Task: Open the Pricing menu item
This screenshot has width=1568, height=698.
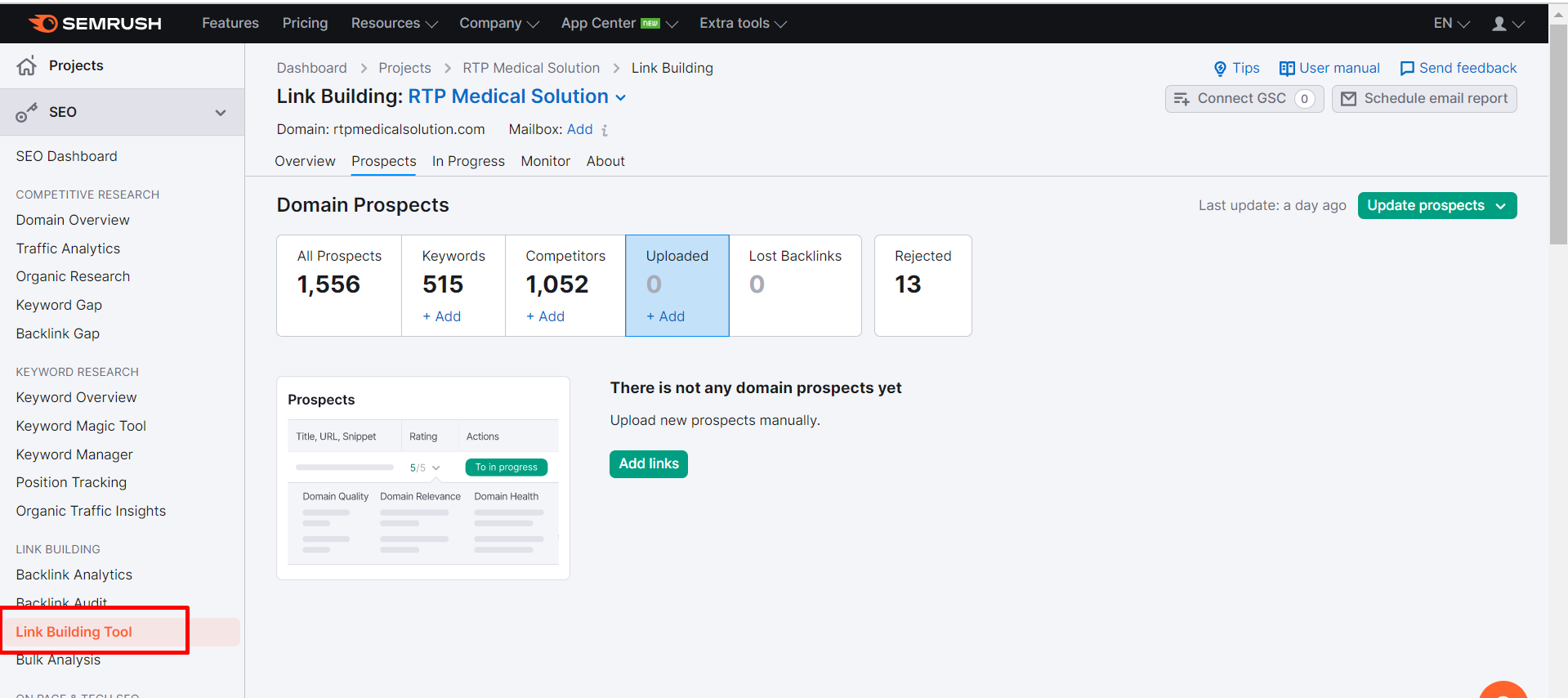Action: point(305,24)
